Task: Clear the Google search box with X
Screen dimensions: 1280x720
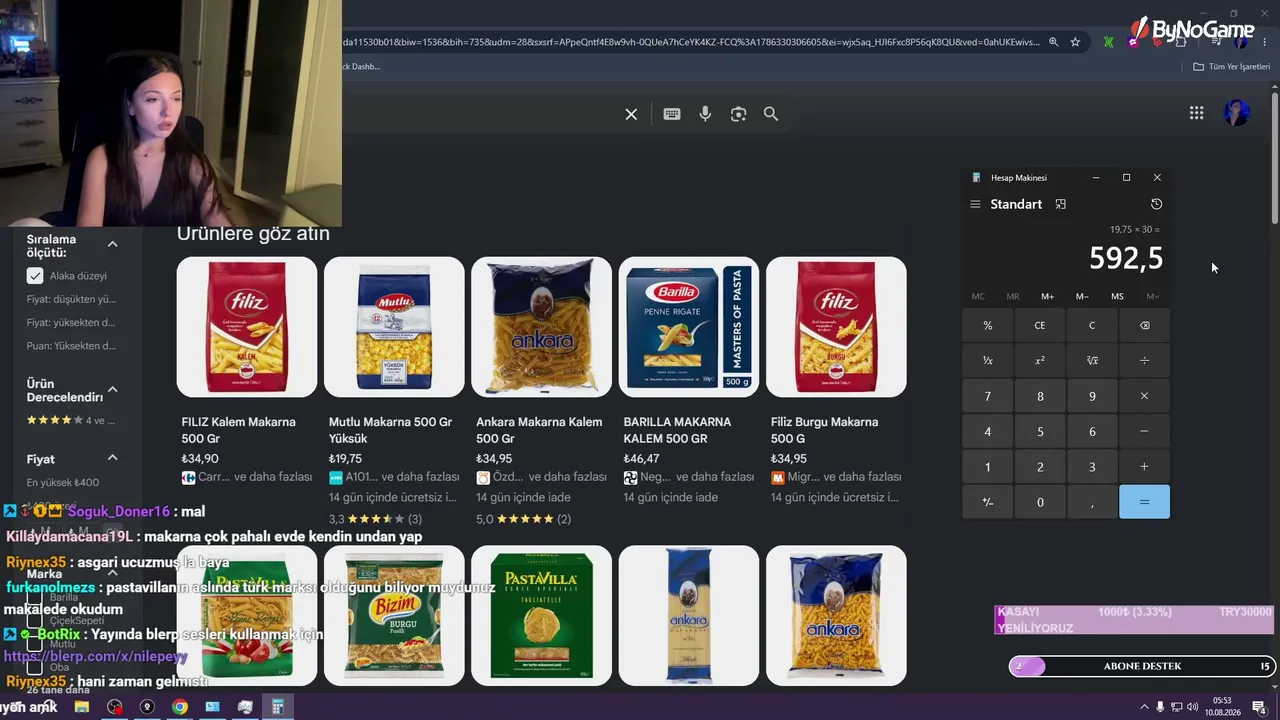Action: [x=631, y=114]
